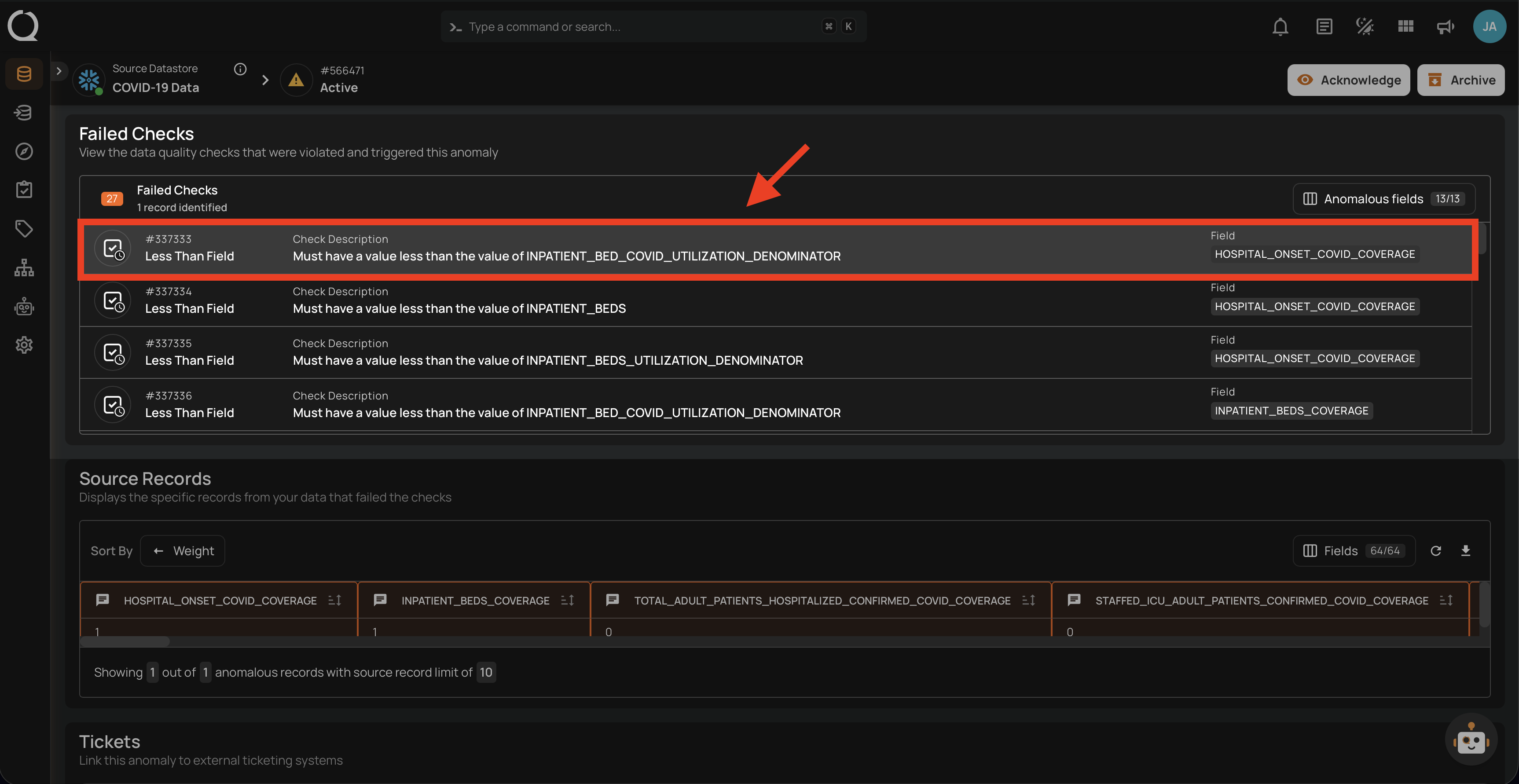1519x784 pixels.
Task: Click the Acknowledge button
Action: 1349,80
